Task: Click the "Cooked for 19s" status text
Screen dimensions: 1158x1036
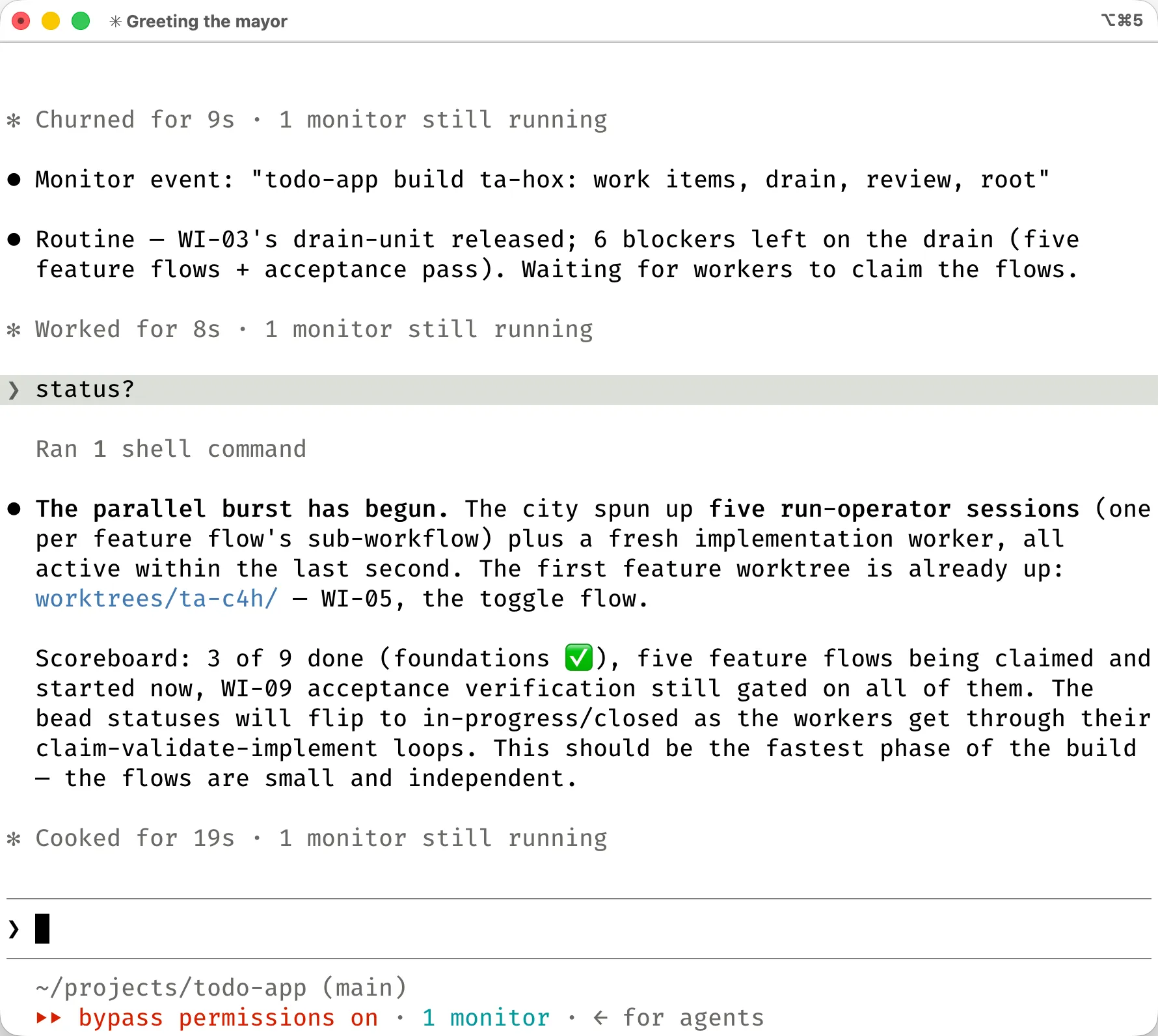Action: coord(135,838)
